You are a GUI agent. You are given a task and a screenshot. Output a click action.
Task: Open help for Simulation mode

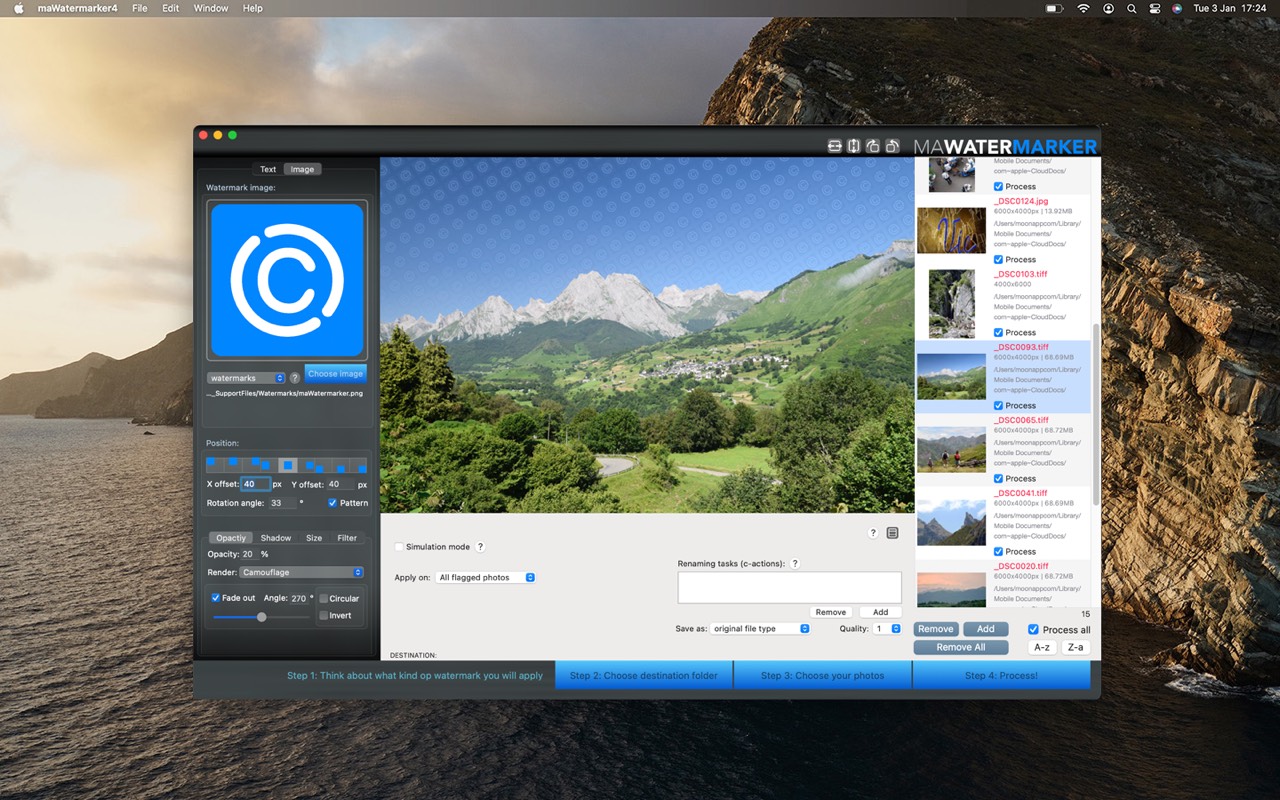(x=480, y=547)
